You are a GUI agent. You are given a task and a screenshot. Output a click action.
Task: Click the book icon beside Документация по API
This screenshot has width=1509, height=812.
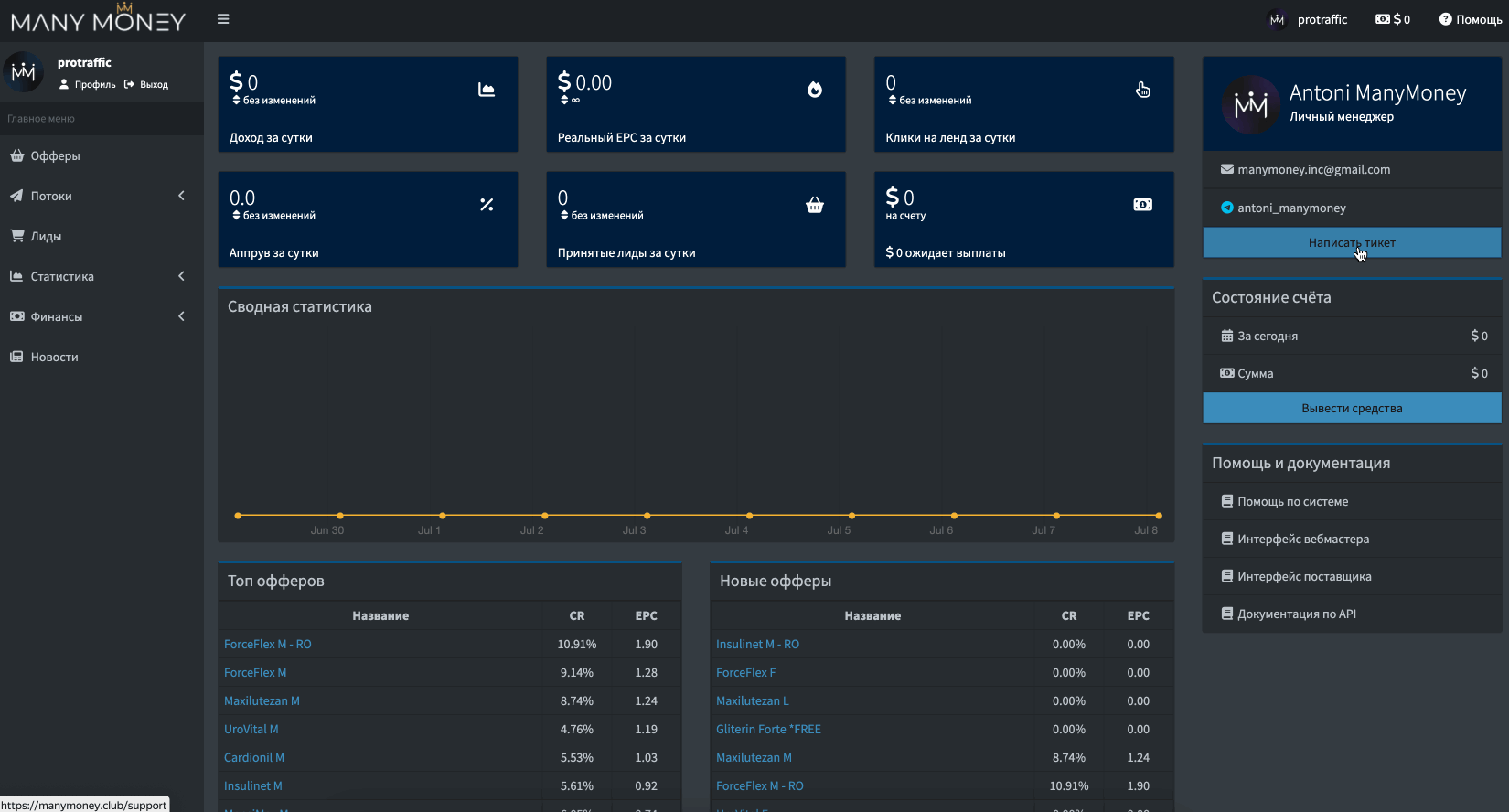1227,614
